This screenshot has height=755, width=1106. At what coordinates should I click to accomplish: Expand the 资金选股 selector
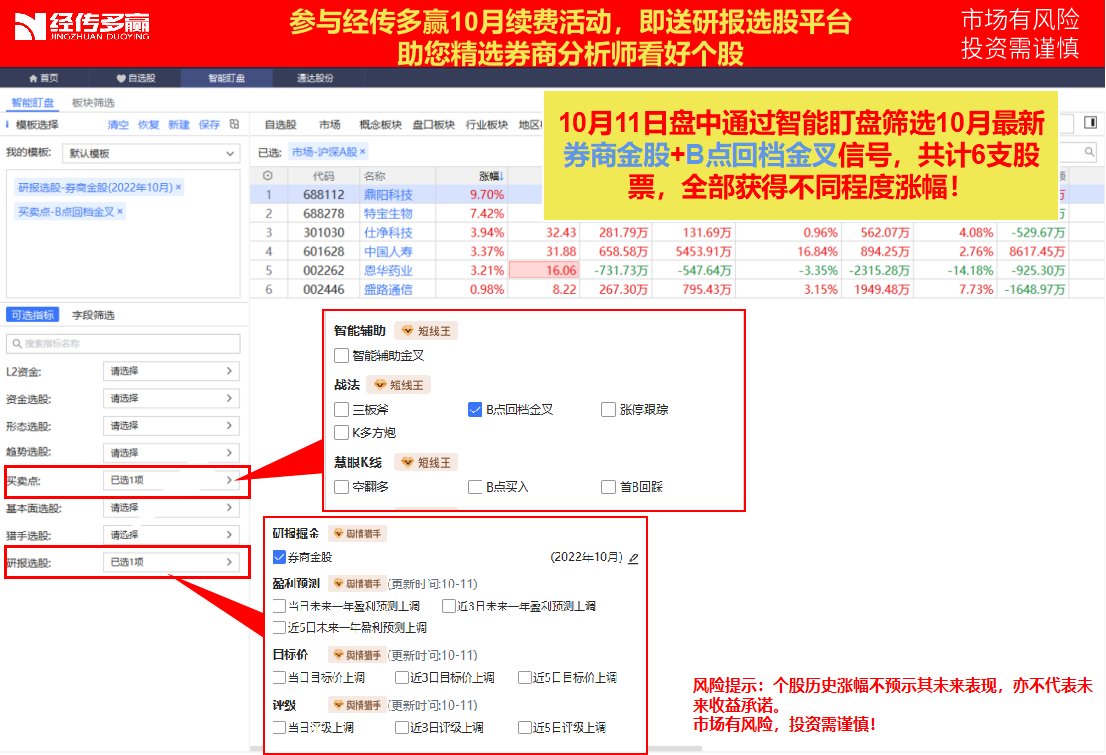[x=171, y=399]
